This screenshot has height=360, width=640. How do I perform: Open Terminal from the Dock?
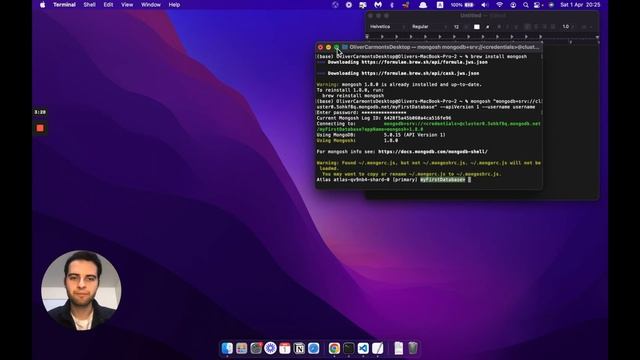[x=349, y=348]
